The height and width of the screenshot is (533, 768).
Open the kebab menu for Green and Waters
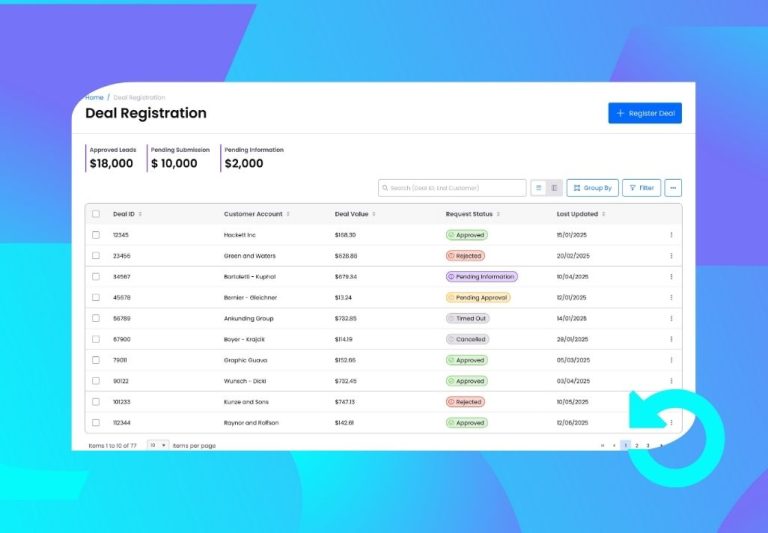[671, 256]
